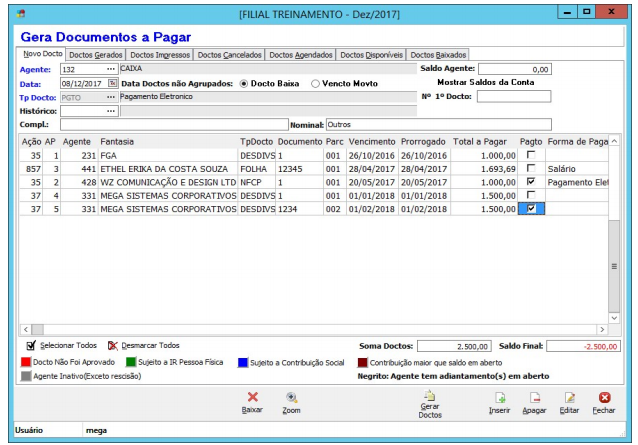This screenshot has height=445, width=638.
Task: Click the 01/02/2018 Vencimento cell
Action: coord(371,209)
